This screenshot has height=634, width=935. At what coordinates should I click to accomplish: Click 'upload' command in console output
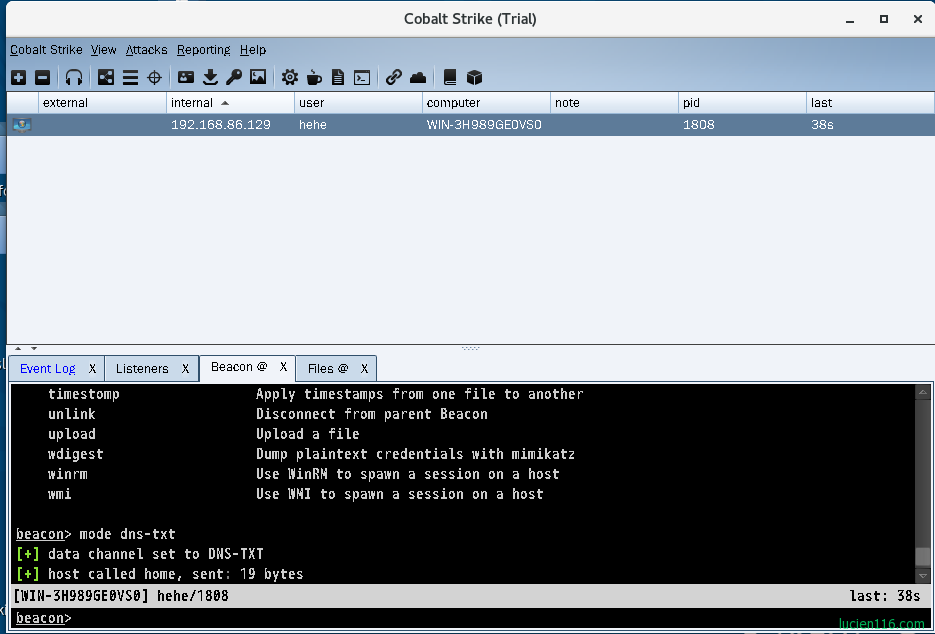(x=72, y=434)
